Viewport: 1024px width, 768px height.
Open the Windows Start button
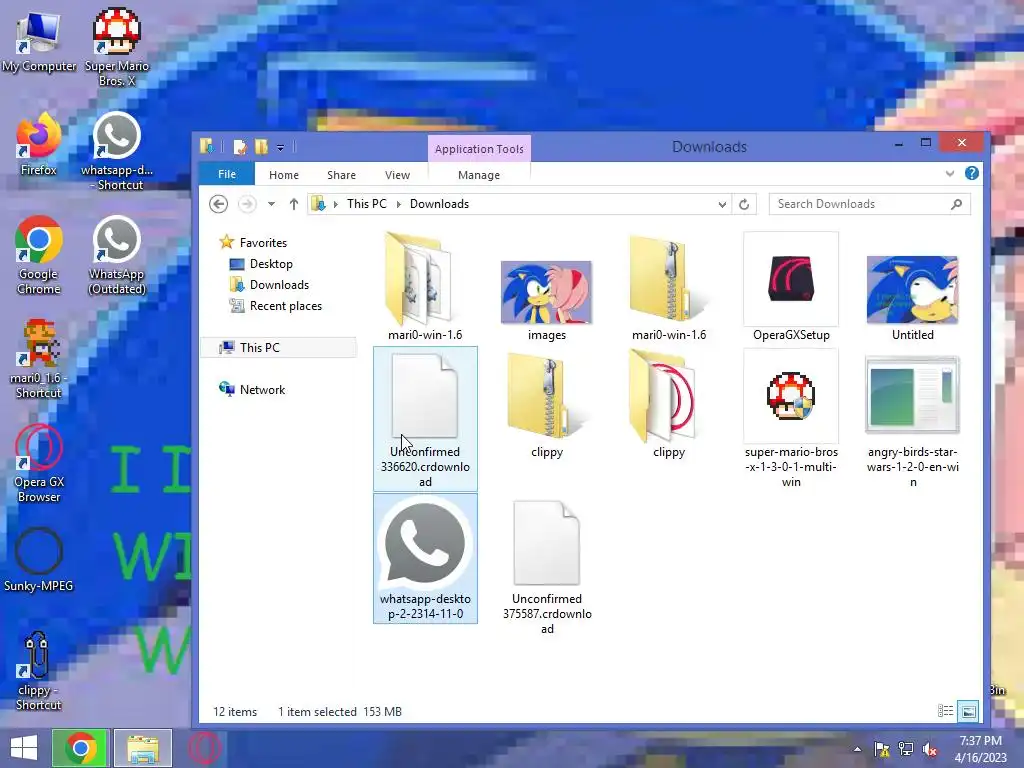(x=24, y=748)
